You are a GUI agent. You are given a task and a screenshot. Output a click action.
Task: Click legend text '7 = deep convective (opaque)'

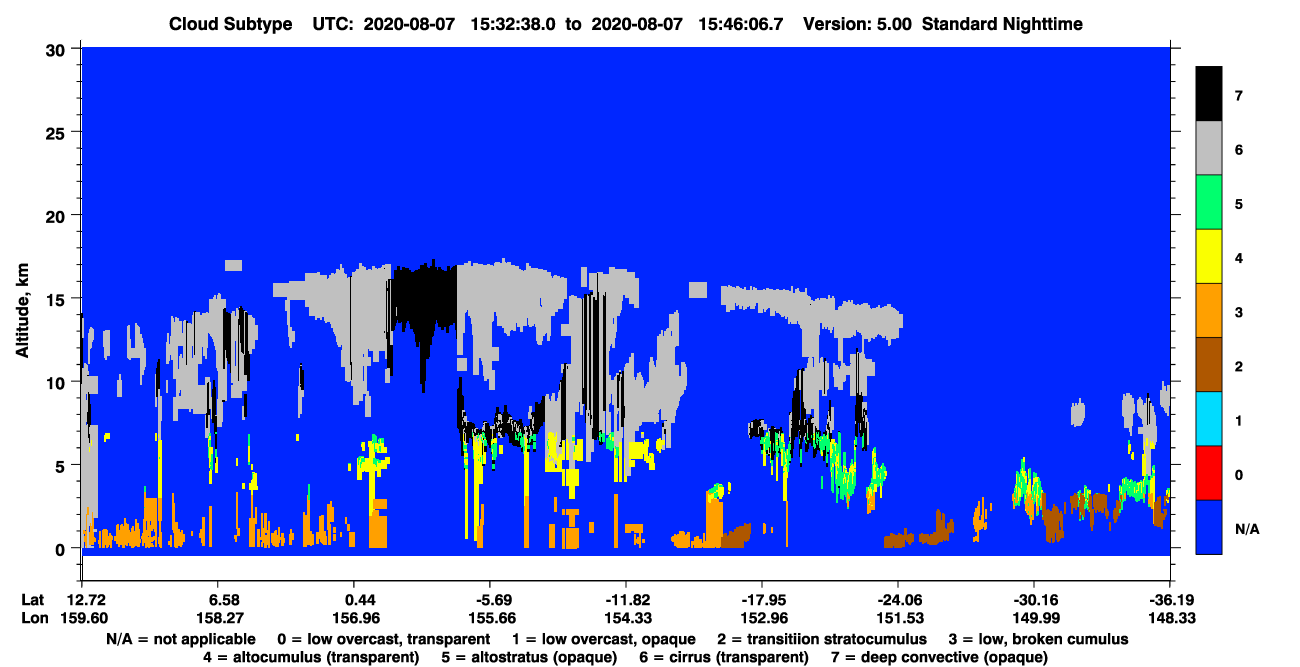point(941,657)
